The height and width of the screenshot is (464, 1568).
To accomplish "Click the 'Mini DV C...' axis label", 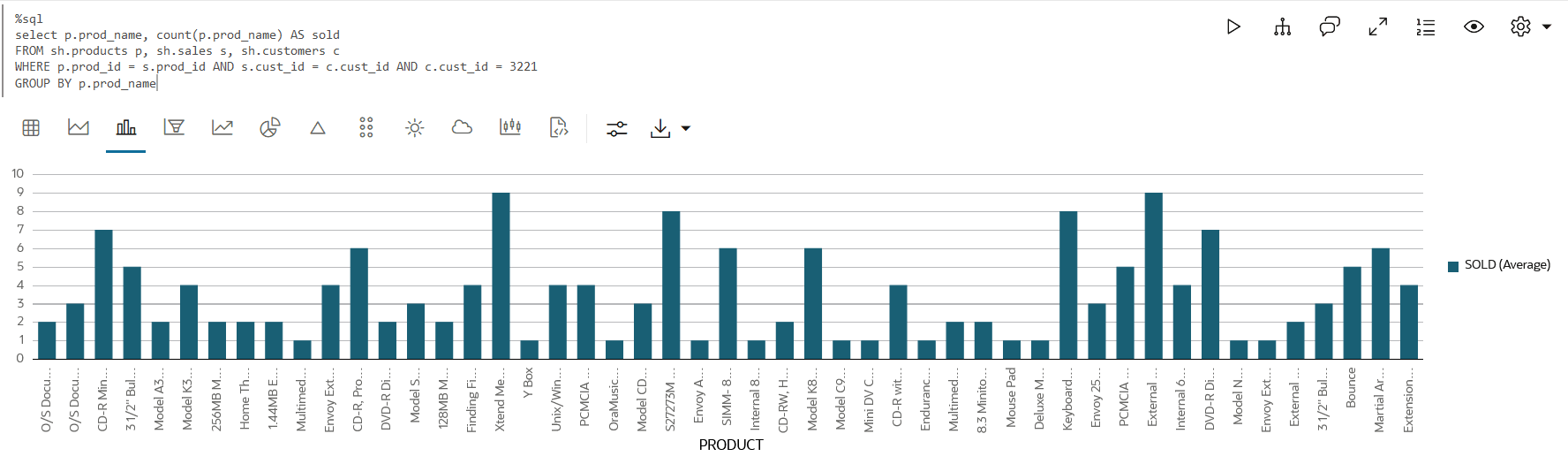I will tap(869, 399).
